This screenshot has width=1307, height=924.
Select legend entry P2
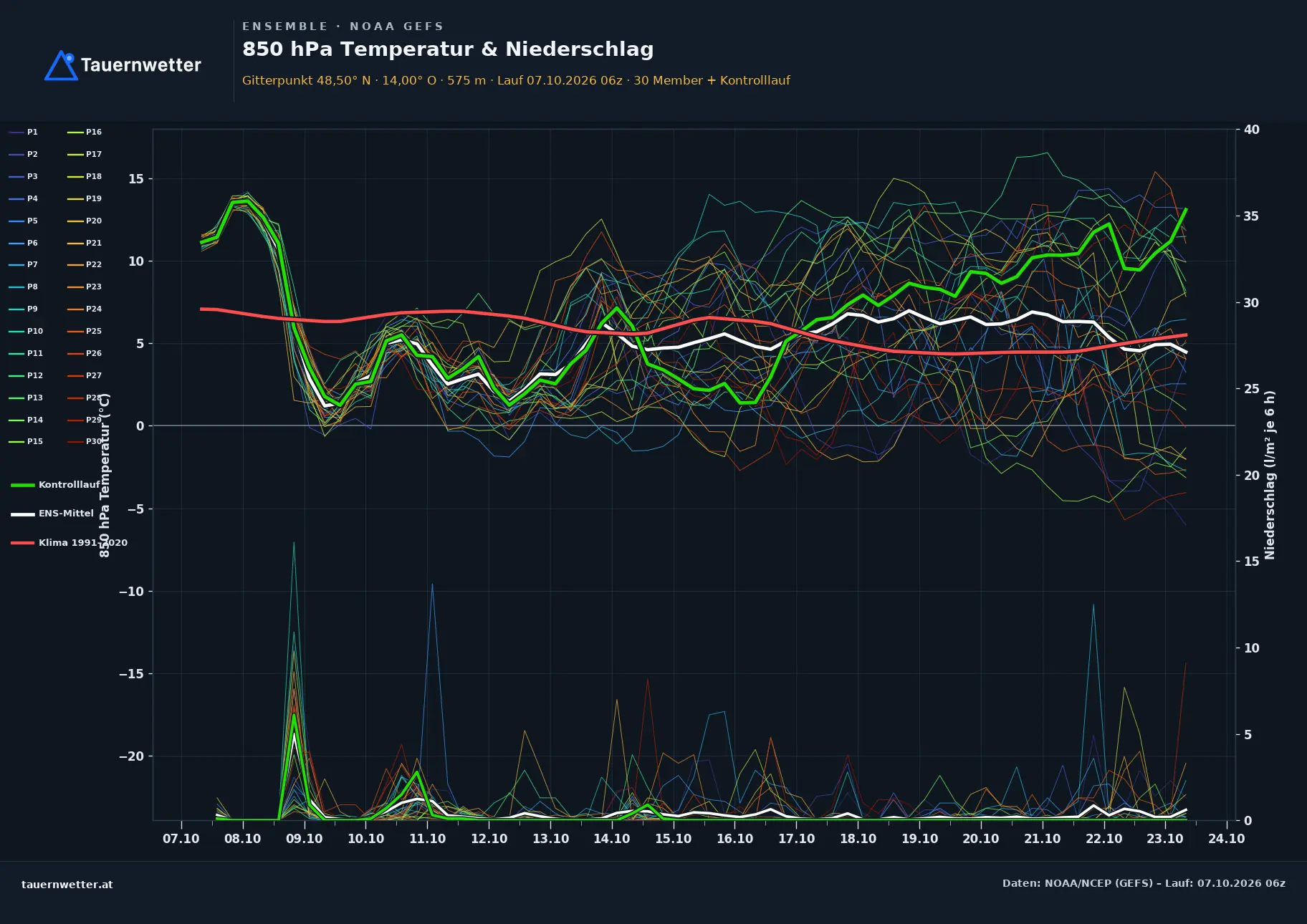click(x=23, y=155)
